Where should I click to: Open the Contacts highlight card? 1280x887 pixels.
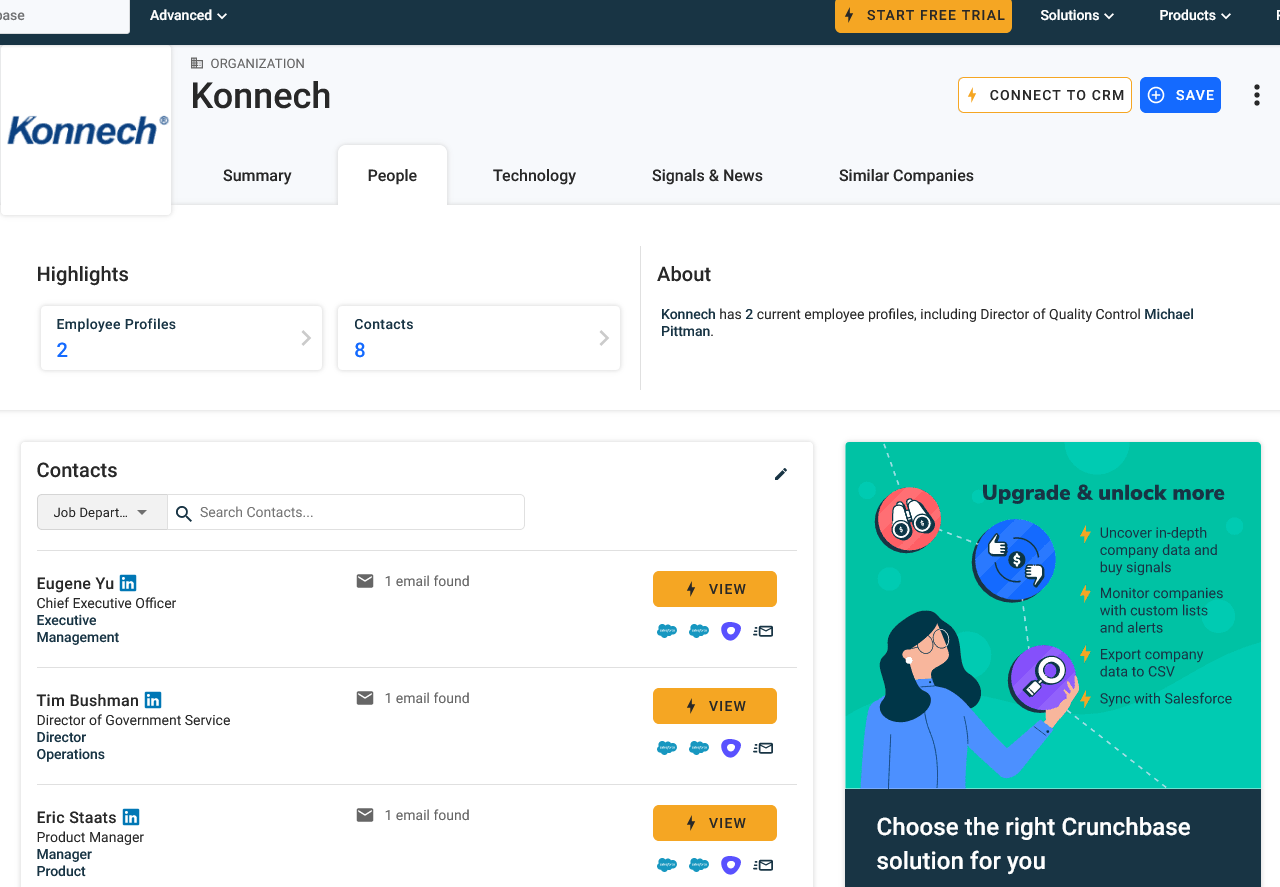click(479, 338)
